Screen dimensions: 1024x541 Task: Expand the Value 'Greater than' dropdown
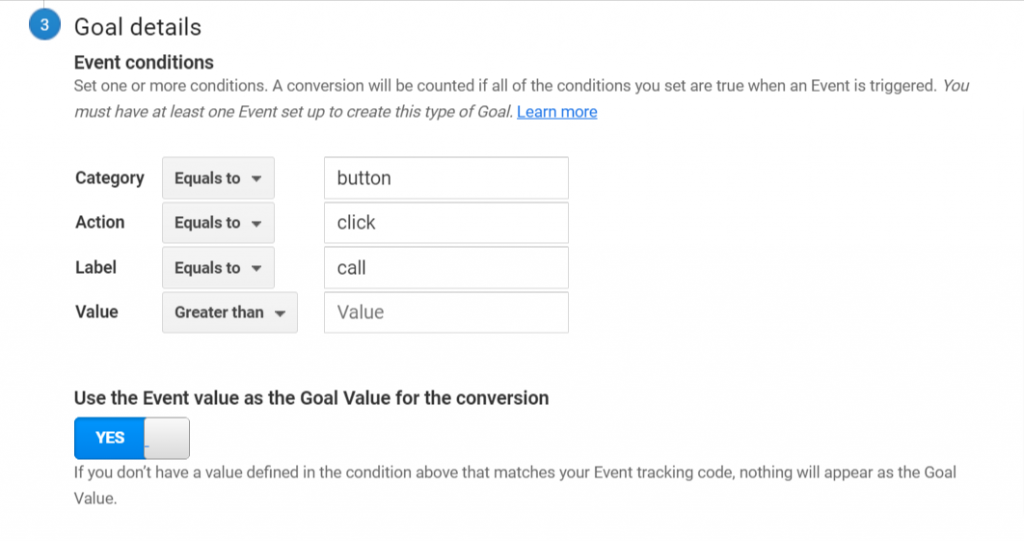[x=230, y=312]
